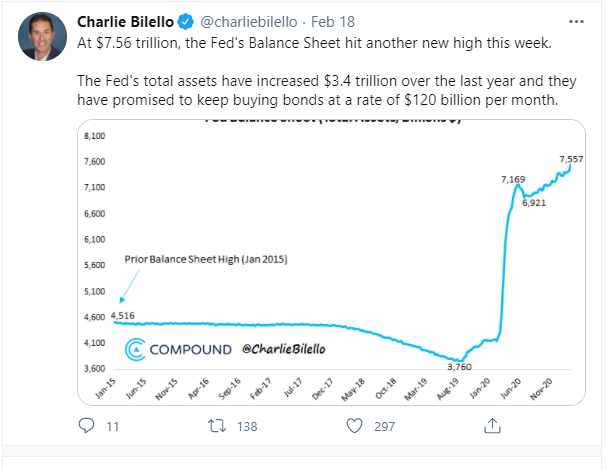Click the like count 297

[384, 427]
